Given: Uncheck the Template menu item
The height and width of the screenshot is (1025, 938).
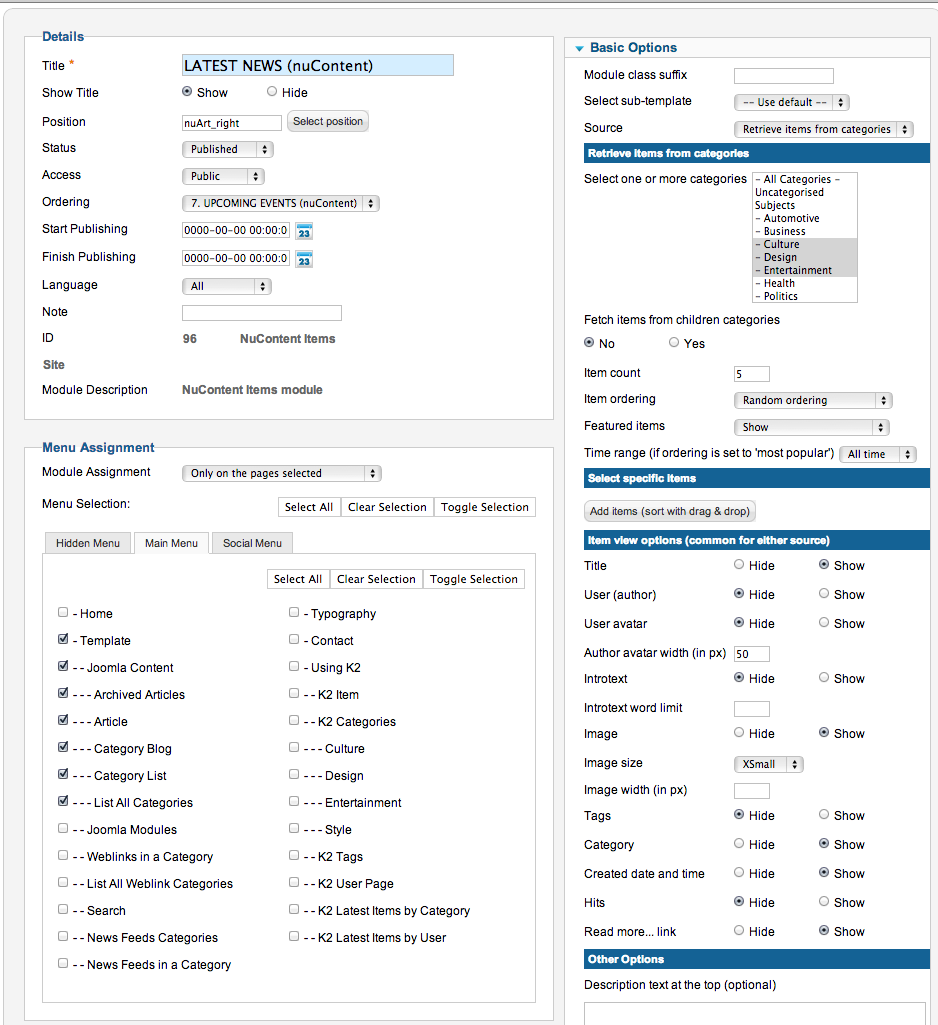Looking at the screenshot, I should (63, 639).
